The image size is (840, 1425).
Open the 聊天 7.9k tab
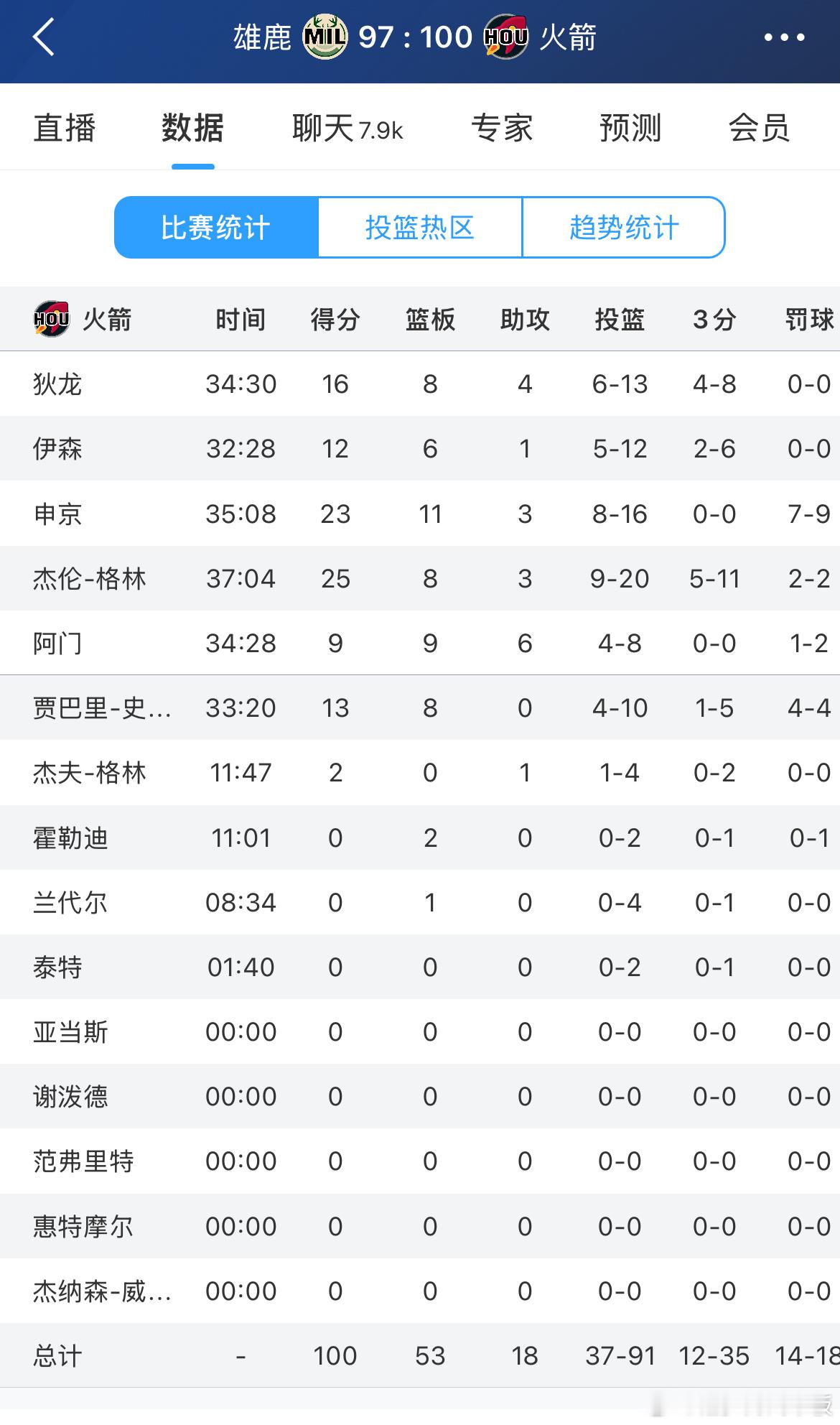coord(348,129)
